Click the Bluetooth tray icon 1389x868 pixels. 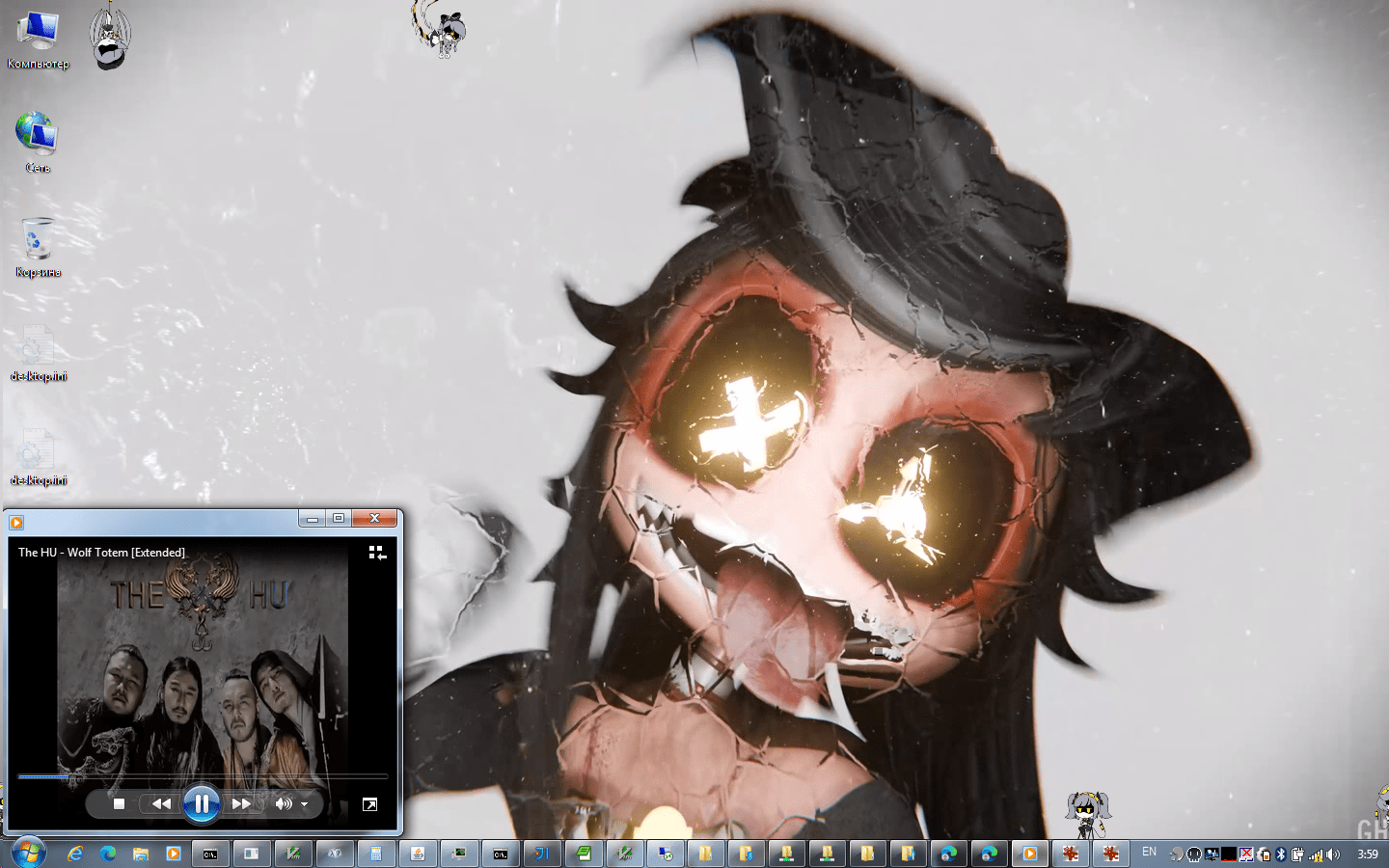(x=1281, y=854)
